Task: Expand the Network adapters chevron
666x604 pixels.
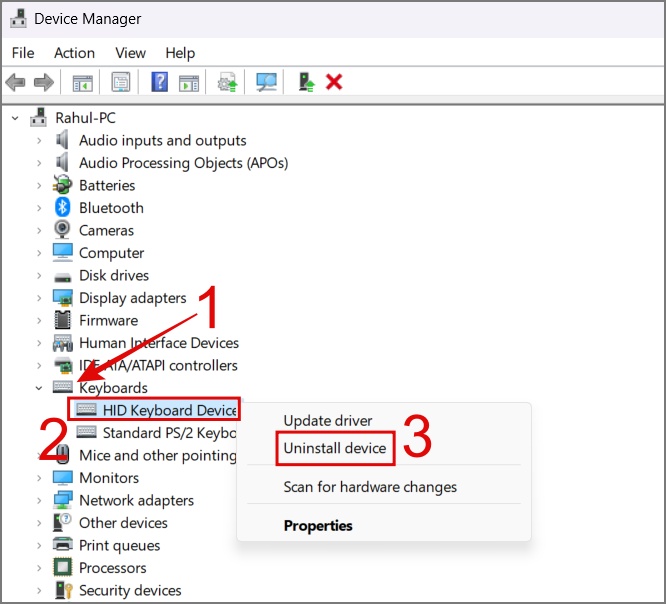Action: click(39, 500)
